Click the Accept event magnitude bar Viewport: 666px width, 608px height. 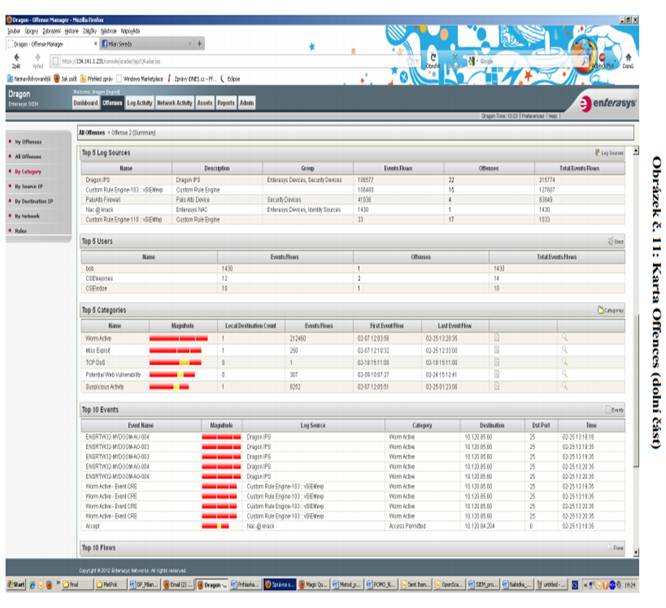(x=215, y=526)
